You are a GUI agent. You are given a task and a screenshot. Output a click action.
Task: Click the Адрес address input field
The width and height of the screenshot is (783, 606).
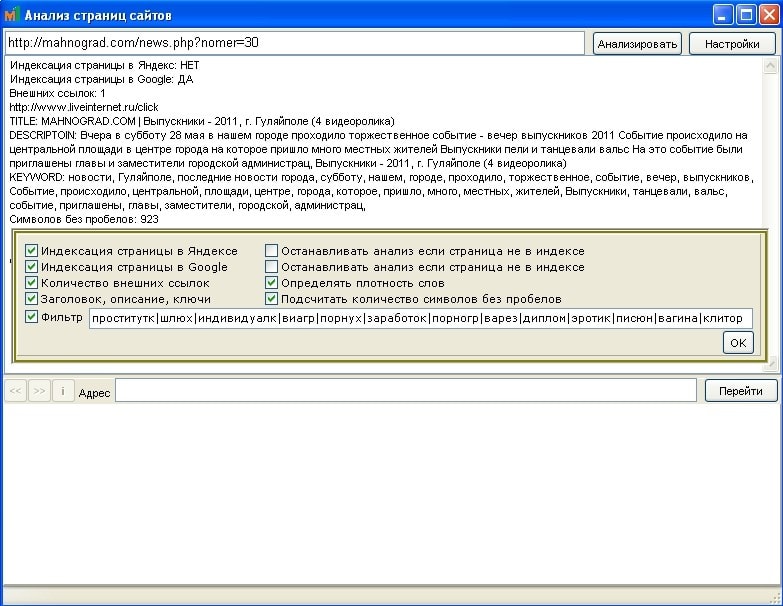point(406,390)
